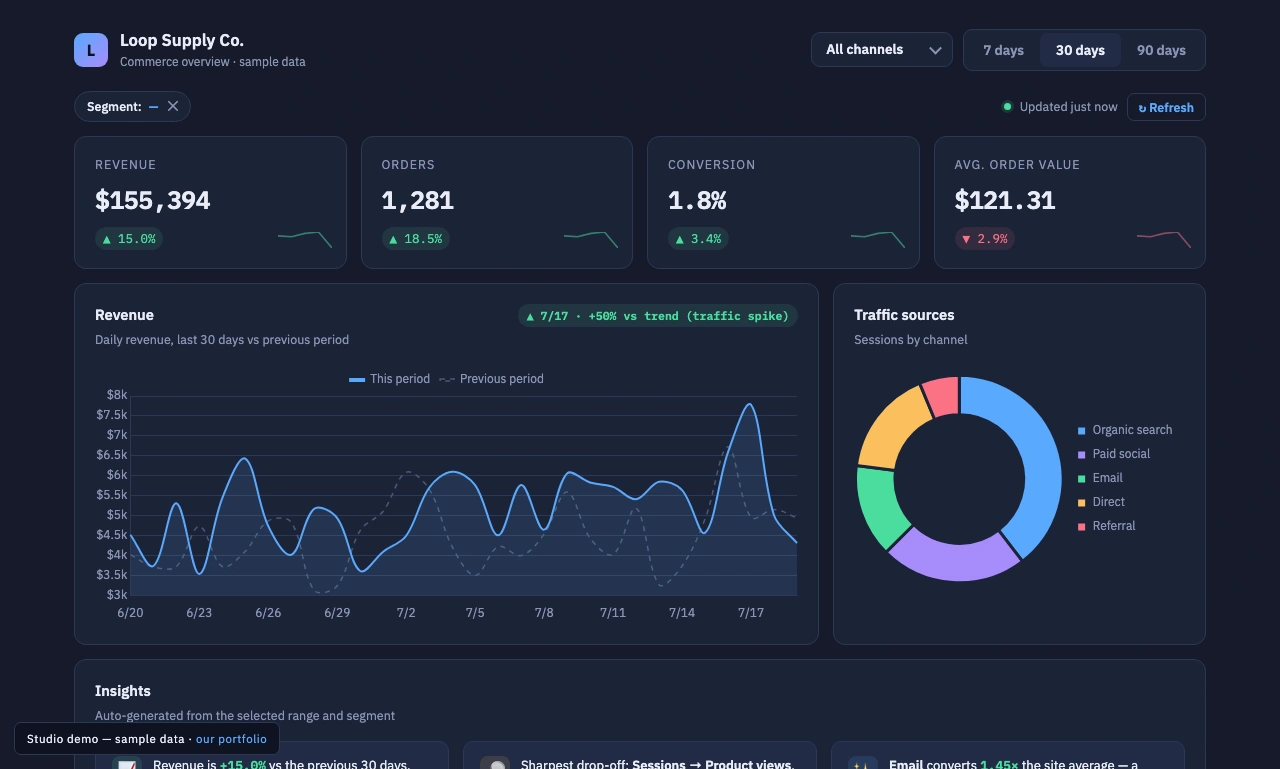
Task: Click the All channels dropdown chevron
Action: click(x=936, y=50)
